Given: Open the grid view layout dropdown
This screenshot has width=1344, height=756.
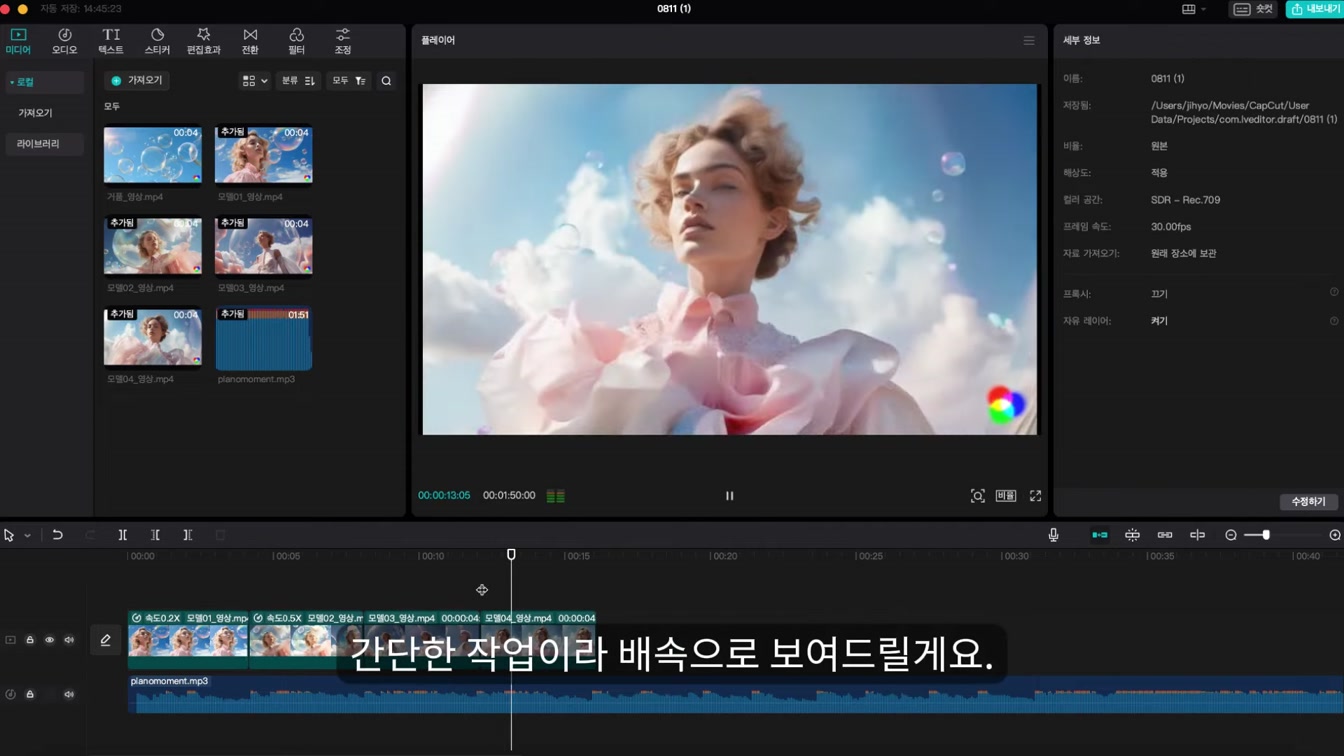Looking at the screenshot, I should [x=255, y=81].
